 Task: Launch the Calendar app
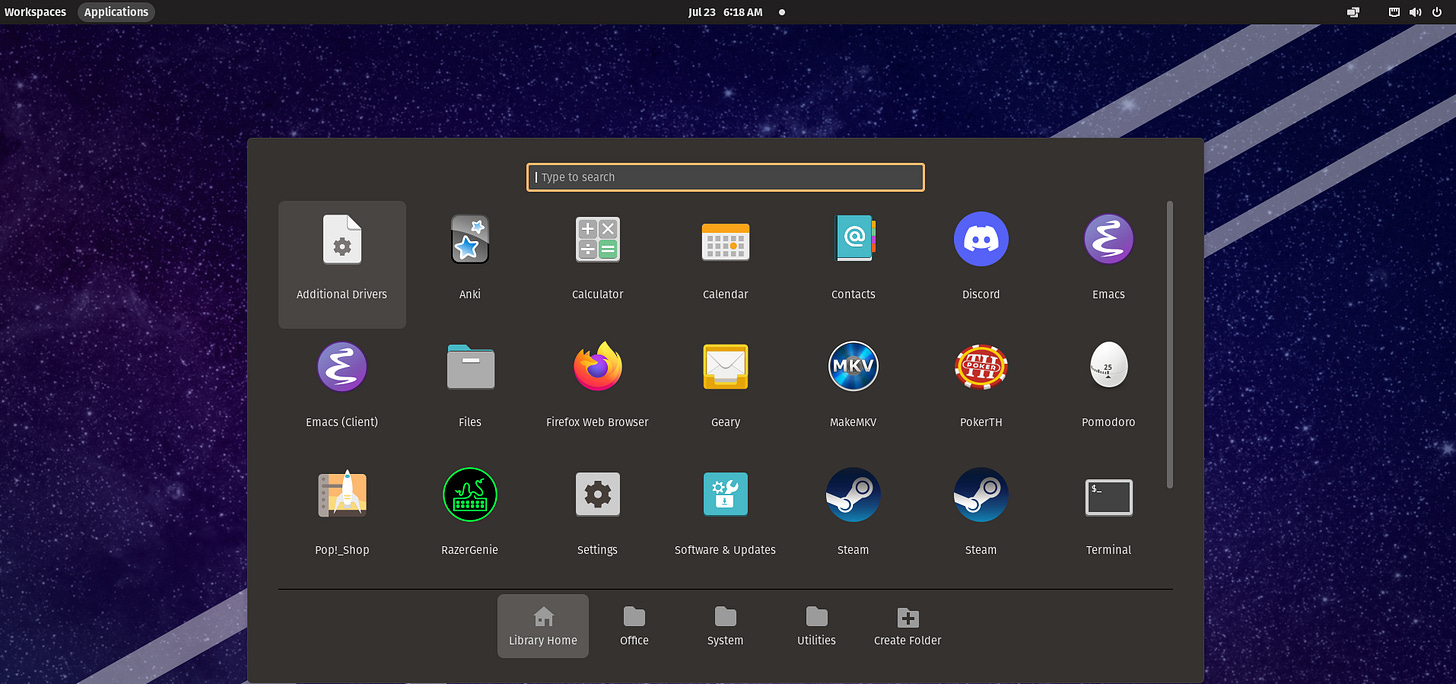(x=725, y=264)
